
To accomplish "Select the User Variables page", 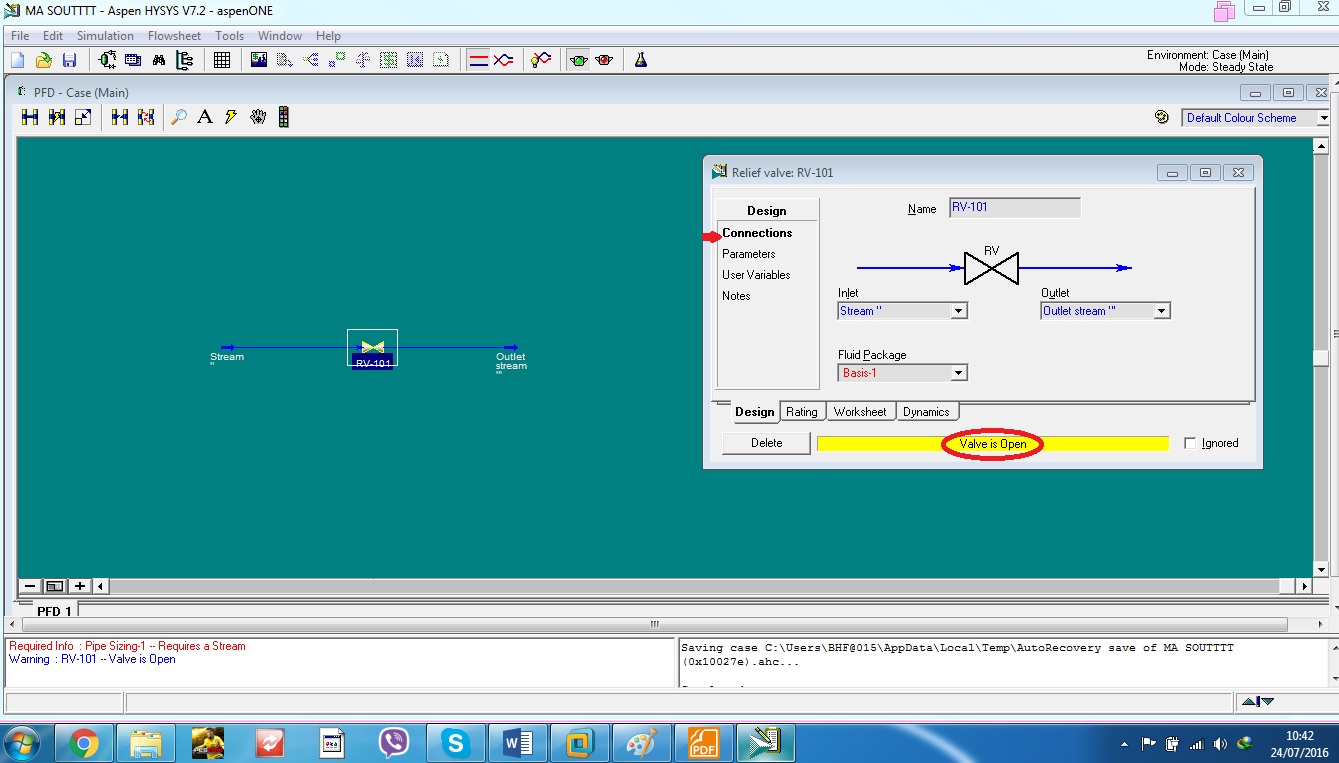I will click(756, 275).
